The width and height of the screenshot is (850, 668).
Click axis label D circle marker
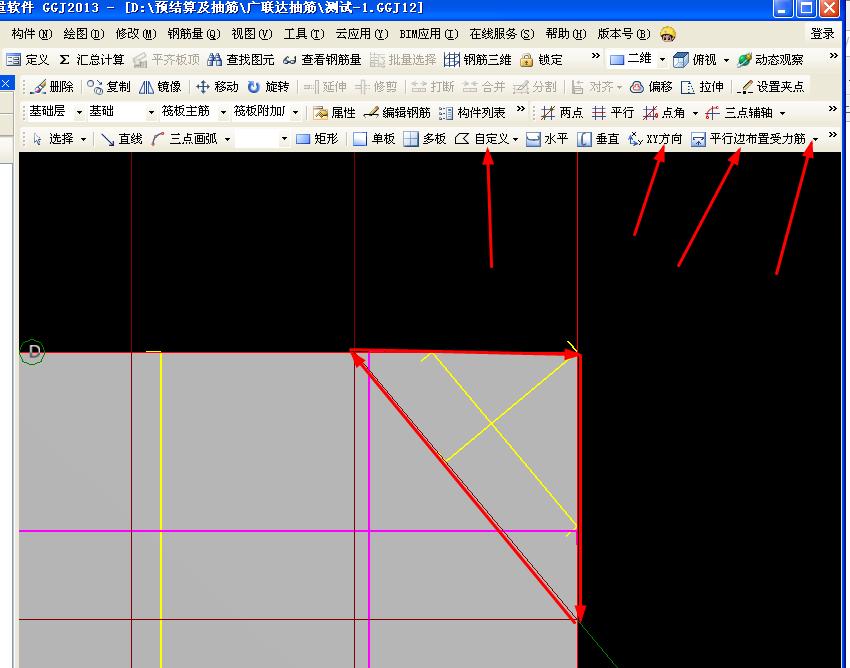32,352
